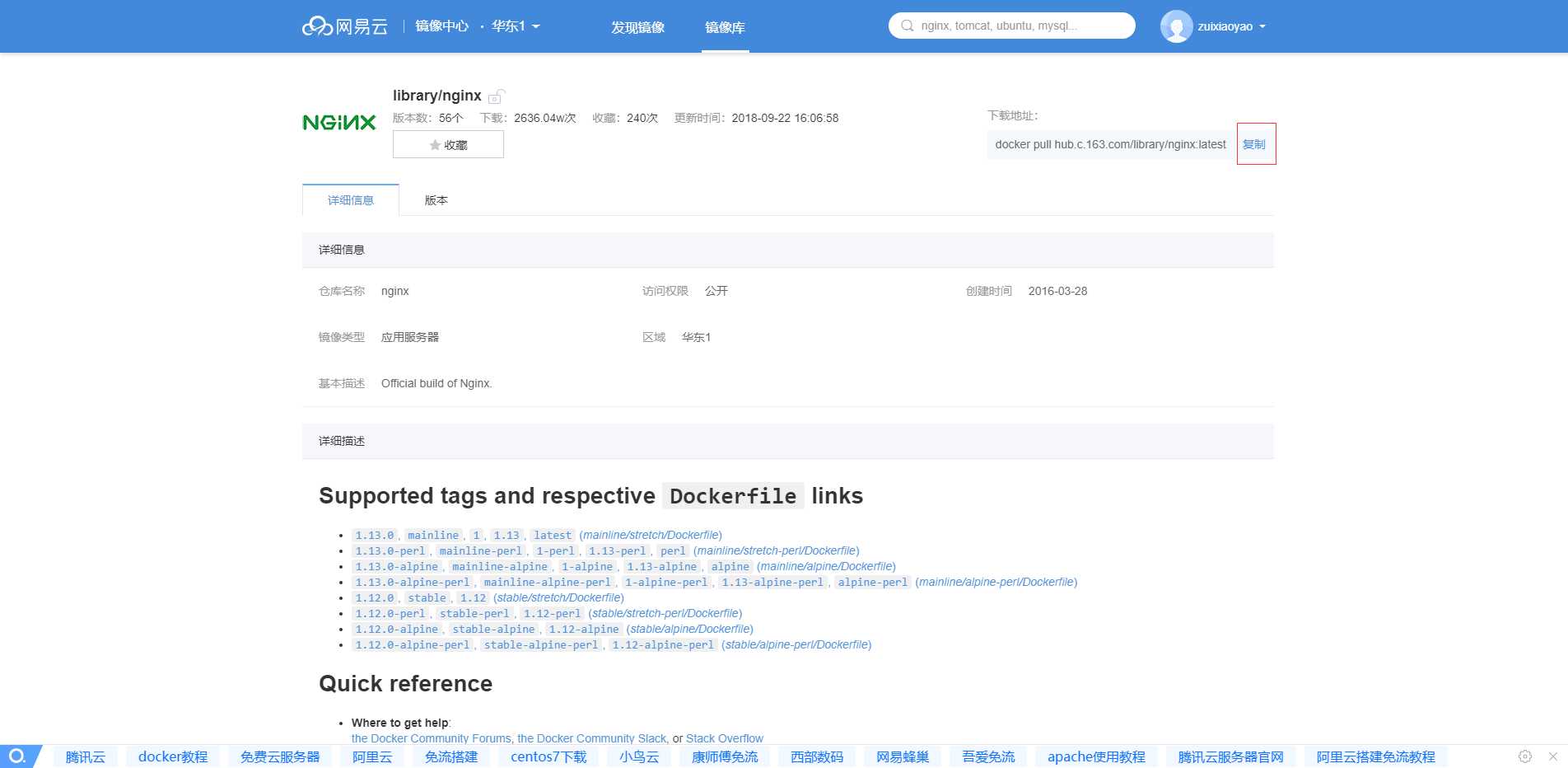1568x768 pixels.
Task: Open 小鸟云 suggestion link
Action: click(x=639, y=756)
